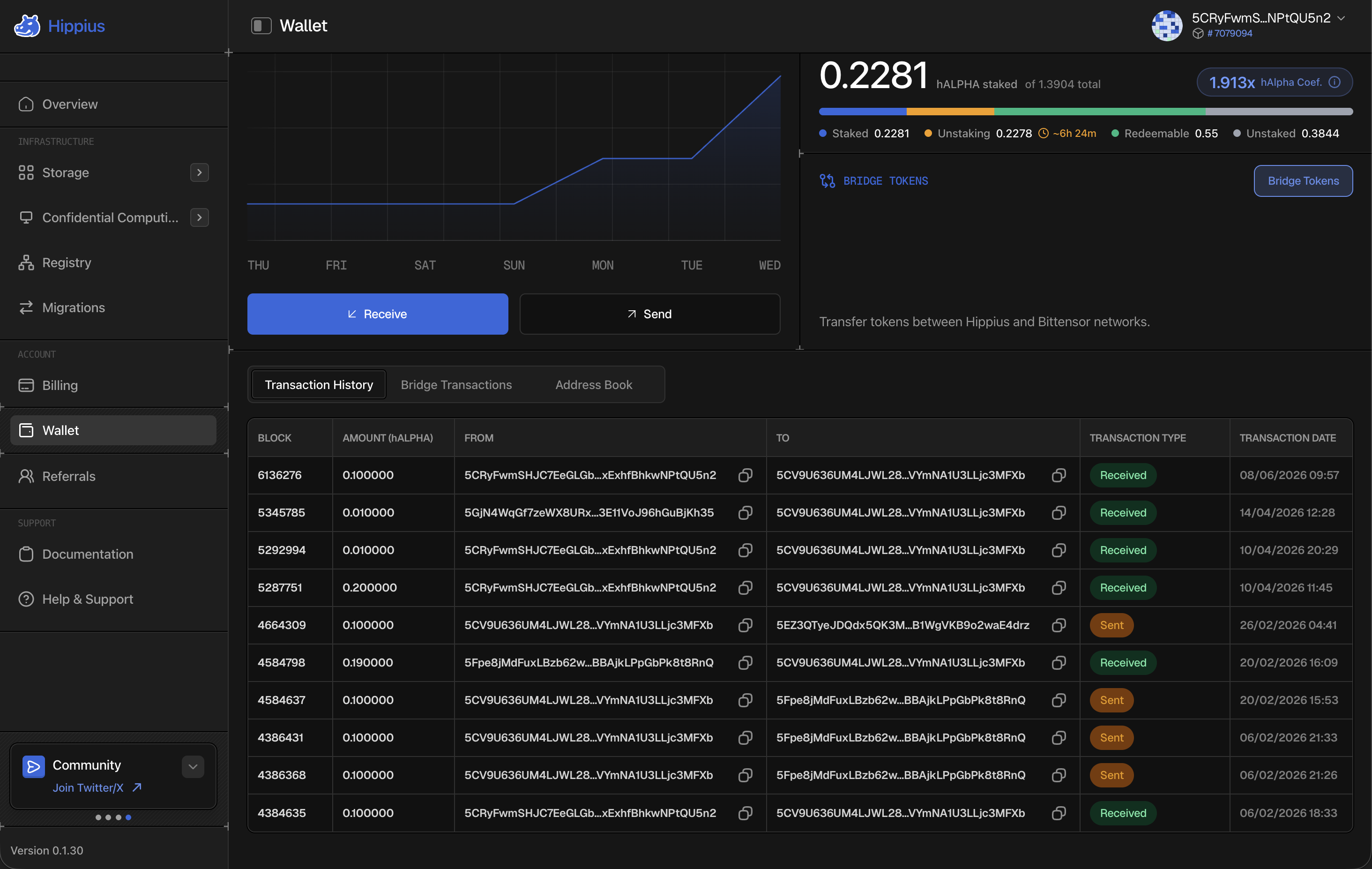Screen dimensions: 1372x869
Task: Click the Bridge Tokens heading icon
Action: (x=828, y=180)
